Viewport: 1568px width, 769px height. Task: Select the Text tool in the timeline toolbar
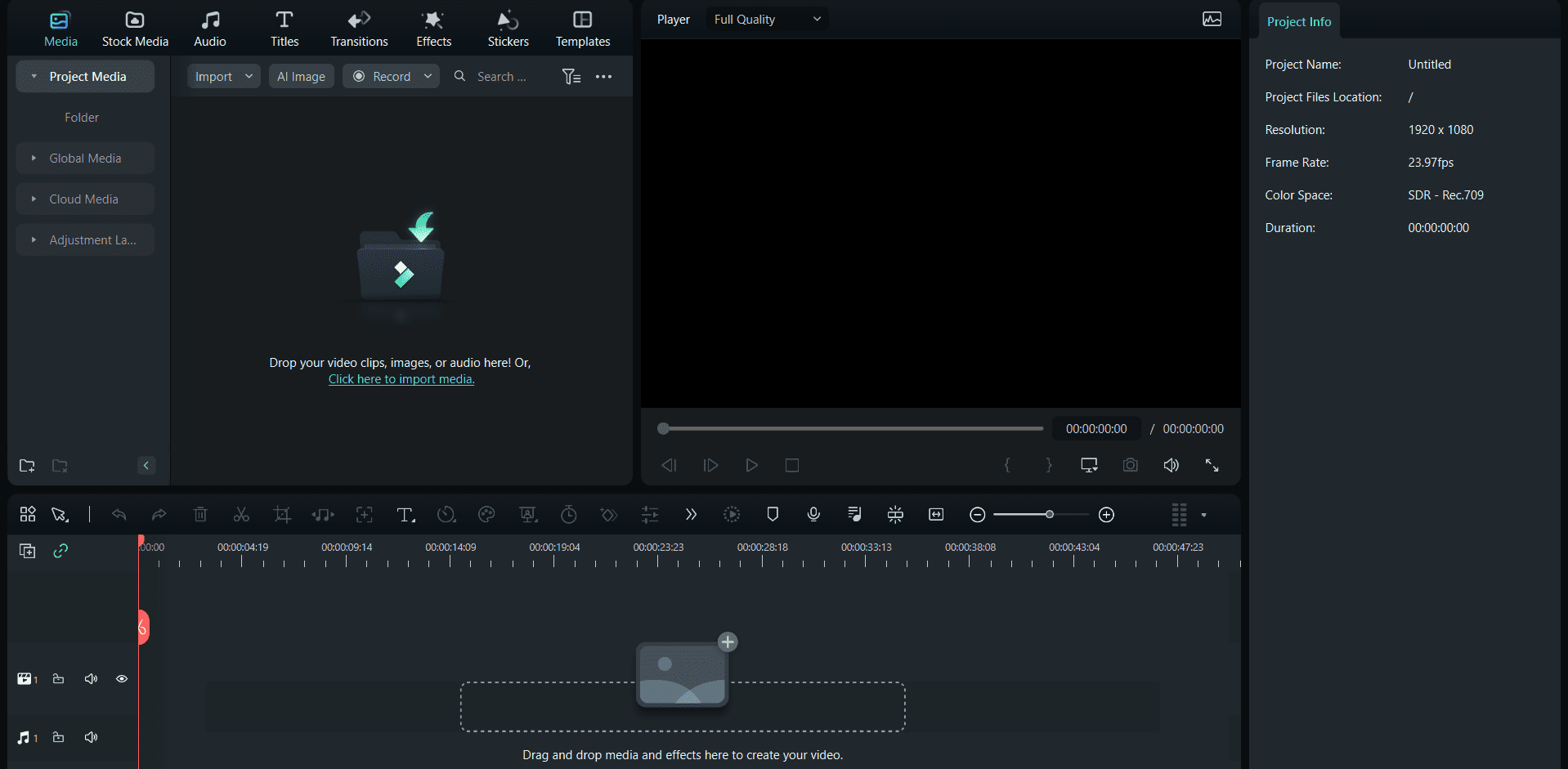coord(406,515)
